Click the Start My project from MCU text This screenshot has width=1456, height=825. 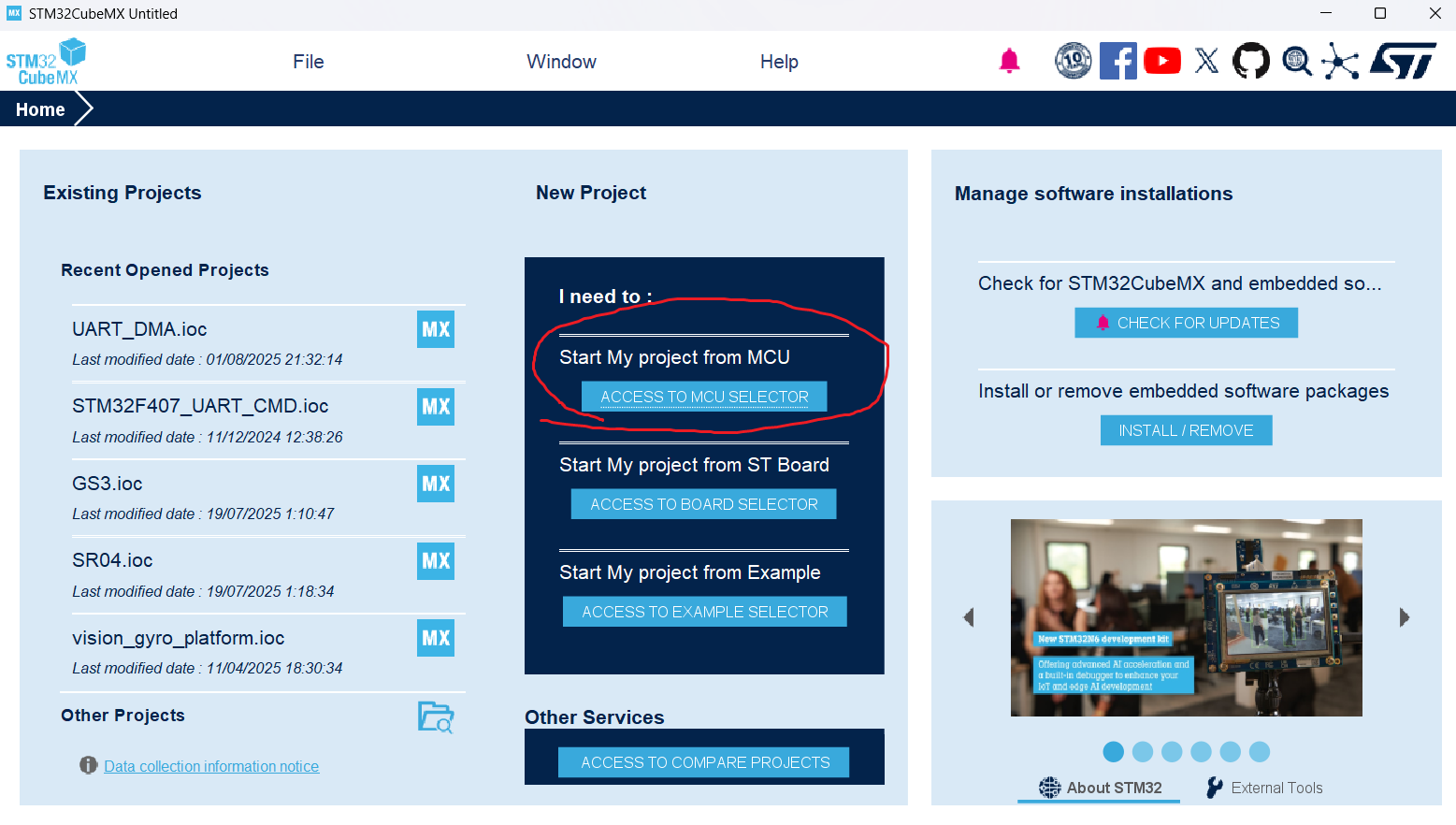[674, 357]
